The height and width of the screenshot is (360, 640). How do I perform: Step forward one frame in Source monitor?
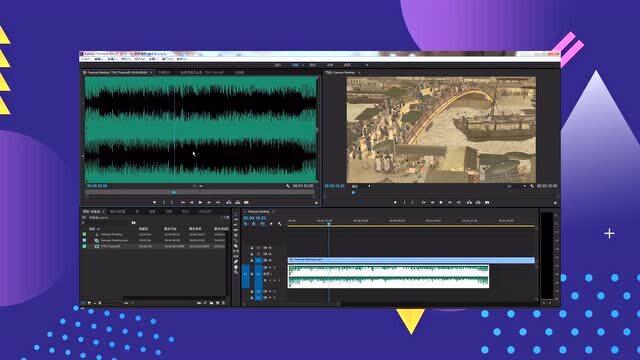click(x=209, y=202)
